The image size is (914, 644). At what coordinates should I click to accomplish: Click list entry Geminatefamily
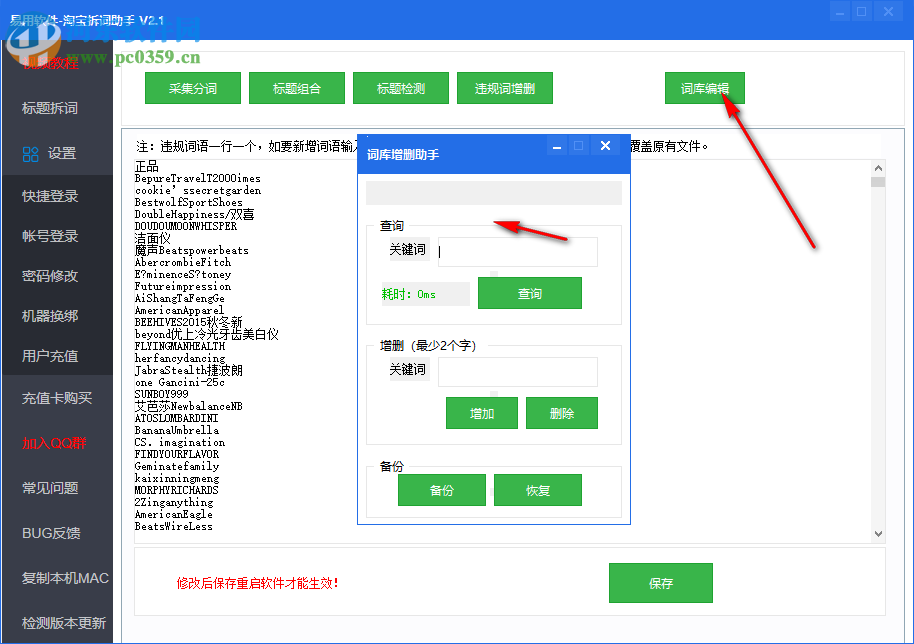point(177,466)
